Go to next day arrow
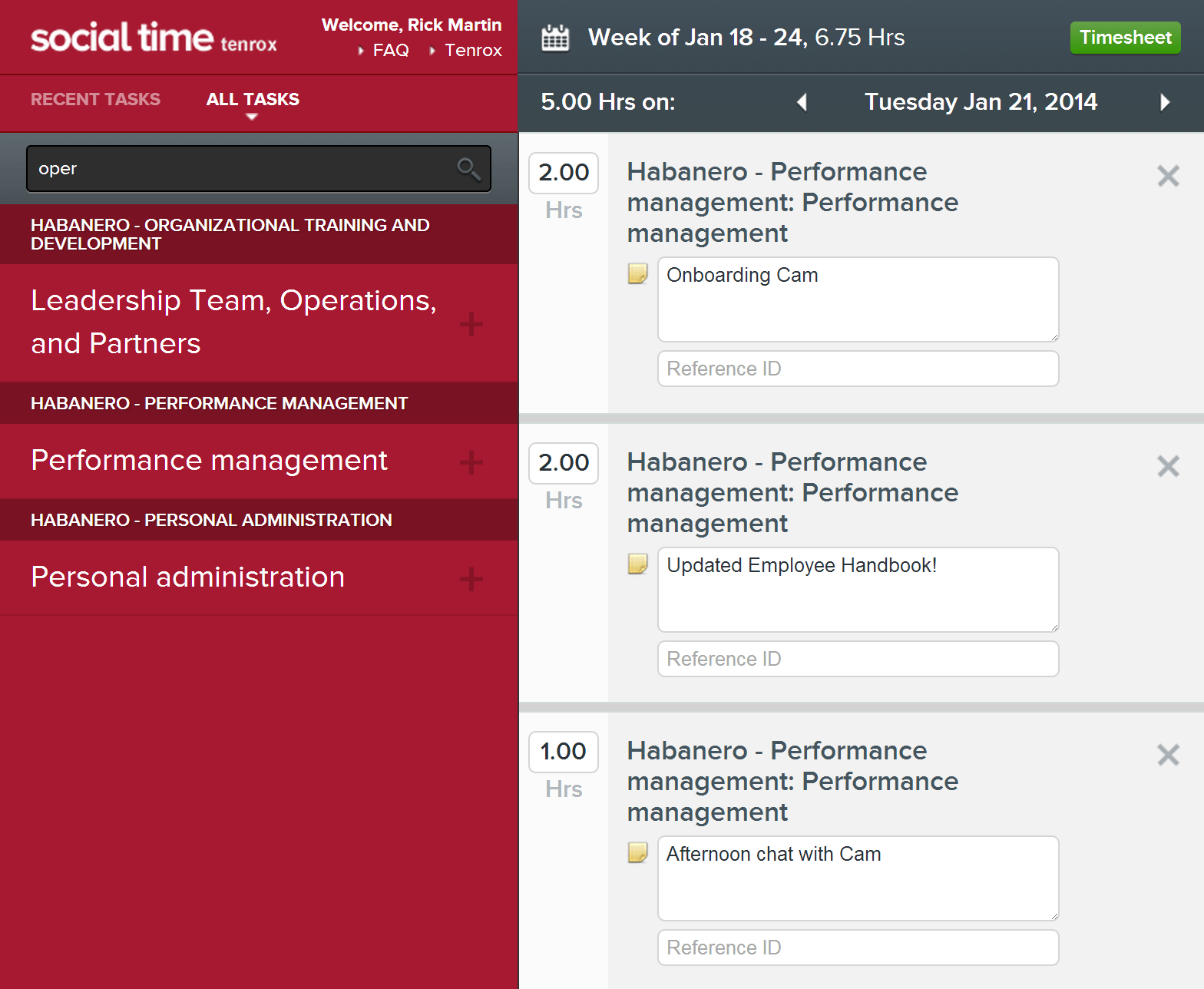The height and width of the screenshot is (989, 1204). click(x=1165, y=102)
